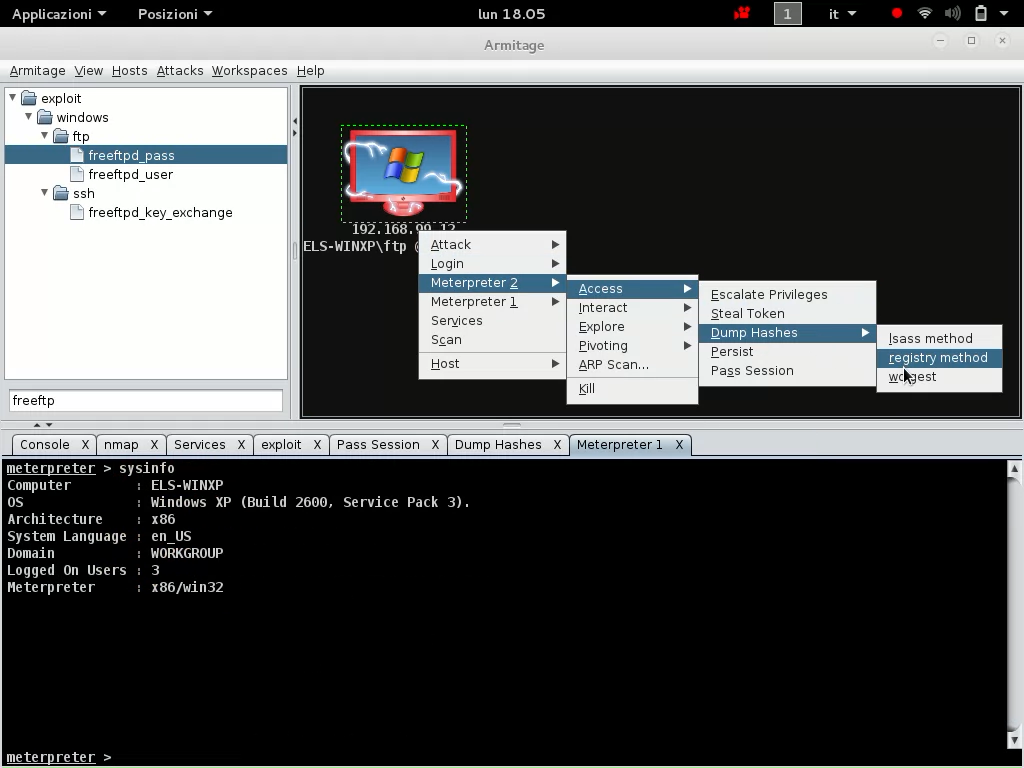
Task: Run ARP Scan from menu
Action: click(x=632, y=364)
